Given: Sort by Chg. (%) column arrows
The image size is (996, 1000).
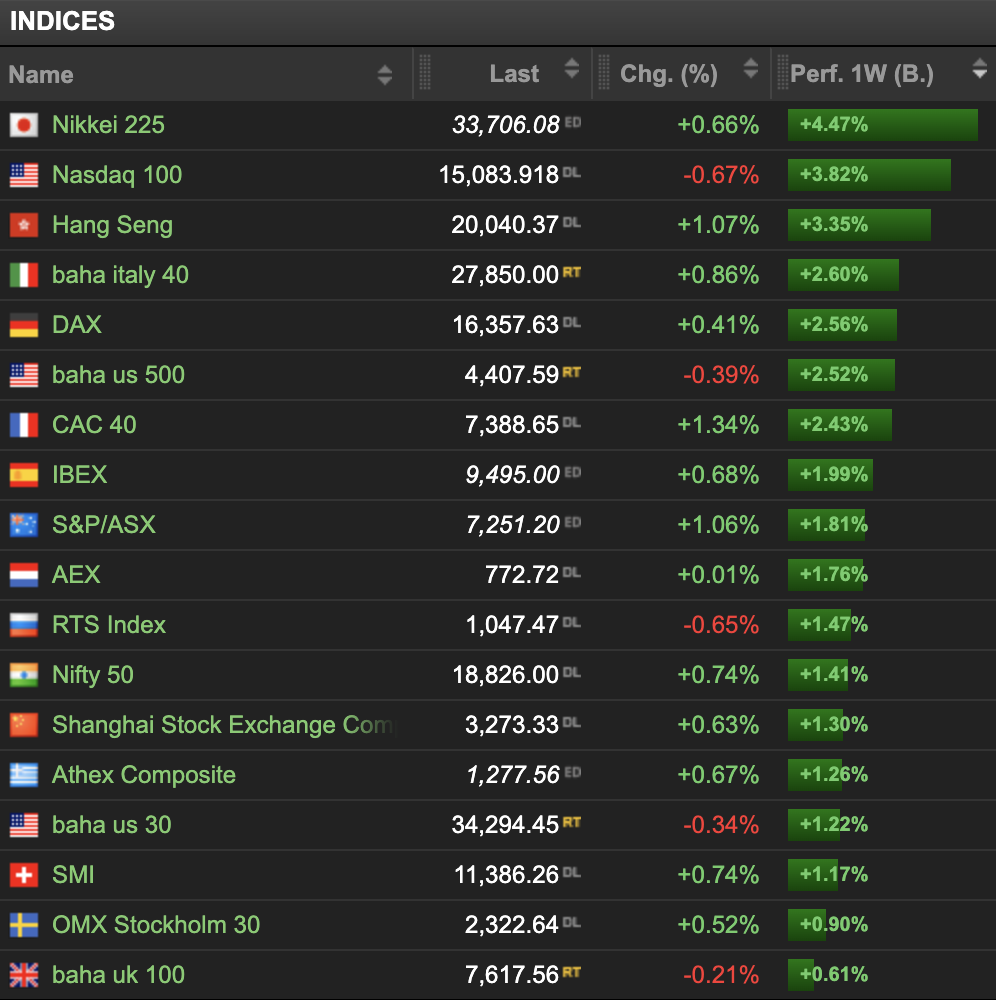Looking at the screenshot, I should pyautogui.click(x=751, y=70).
